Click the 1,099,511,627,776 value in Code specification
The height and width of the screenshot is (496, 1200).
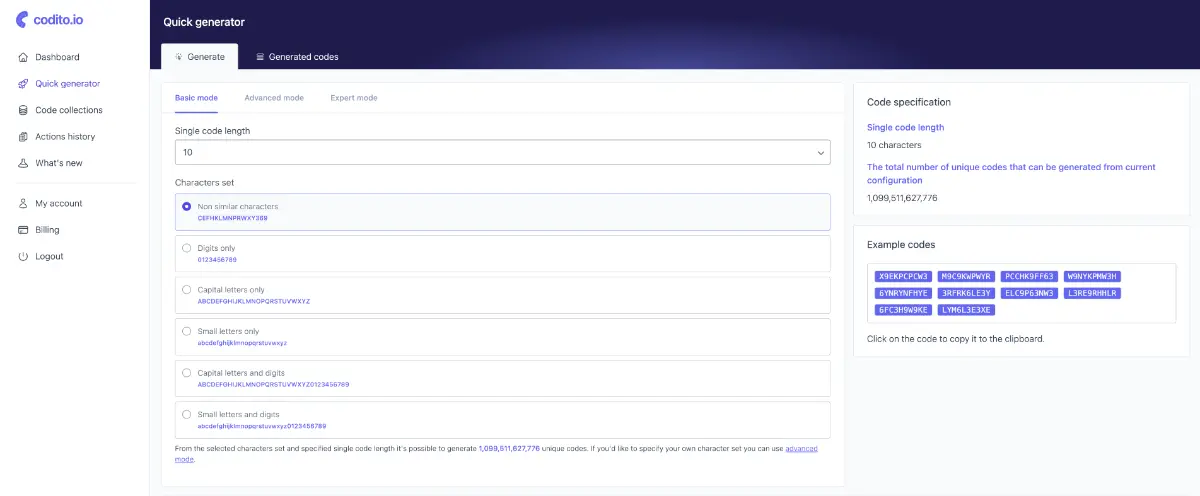click(x=902, y=198)
